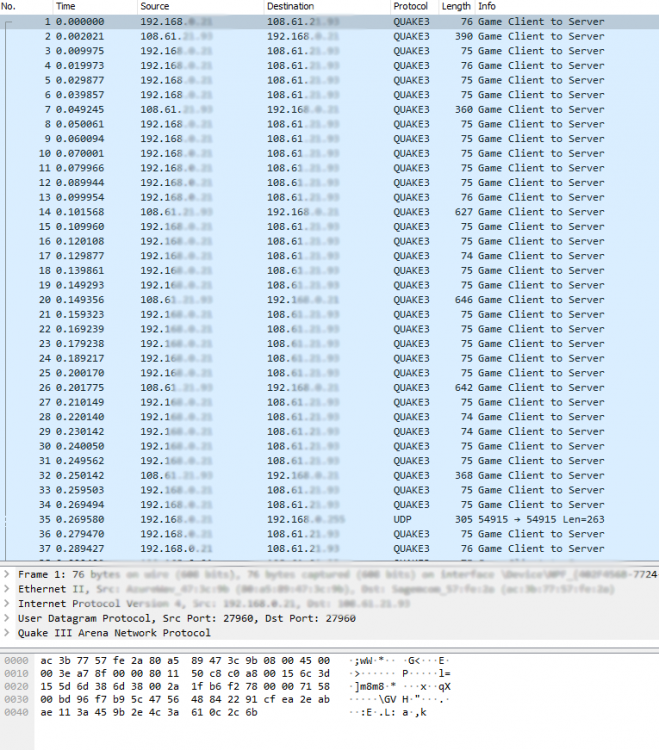The width and height of the screenshot is (659, 750).
Task: Select packet 8 at time 0.050061
Action: [x=330, y=124]
